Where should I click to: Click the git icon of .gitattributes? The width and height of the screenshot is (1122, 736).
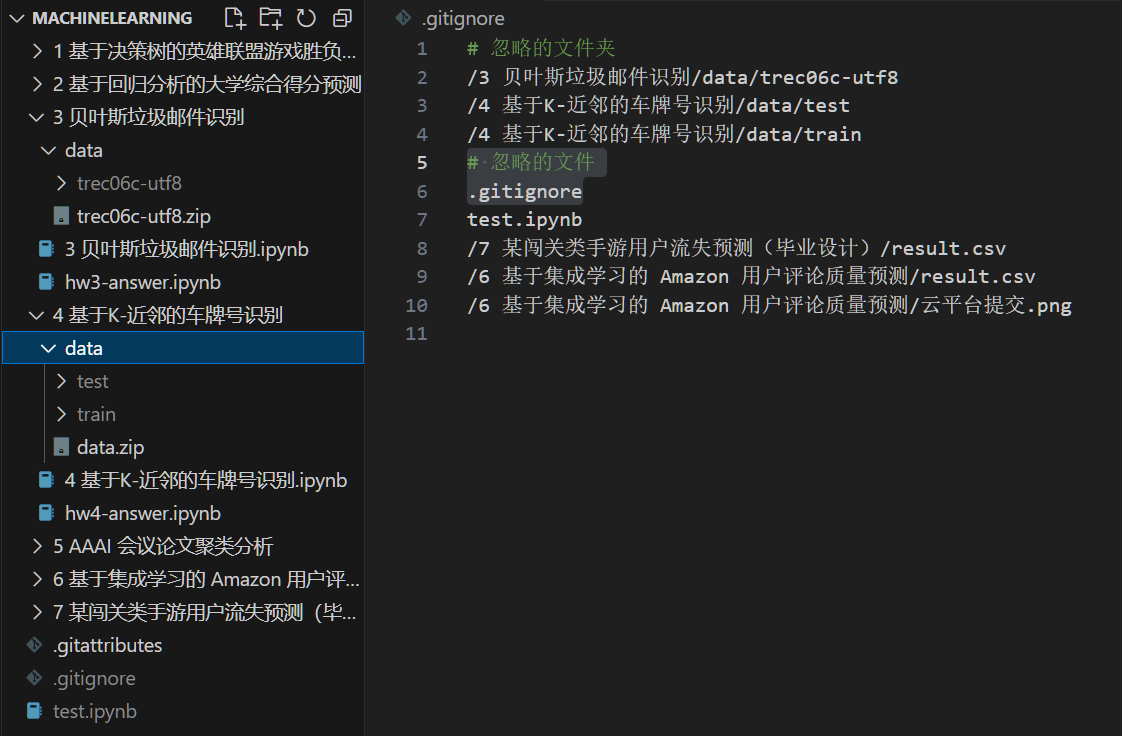tap(34, 645)
